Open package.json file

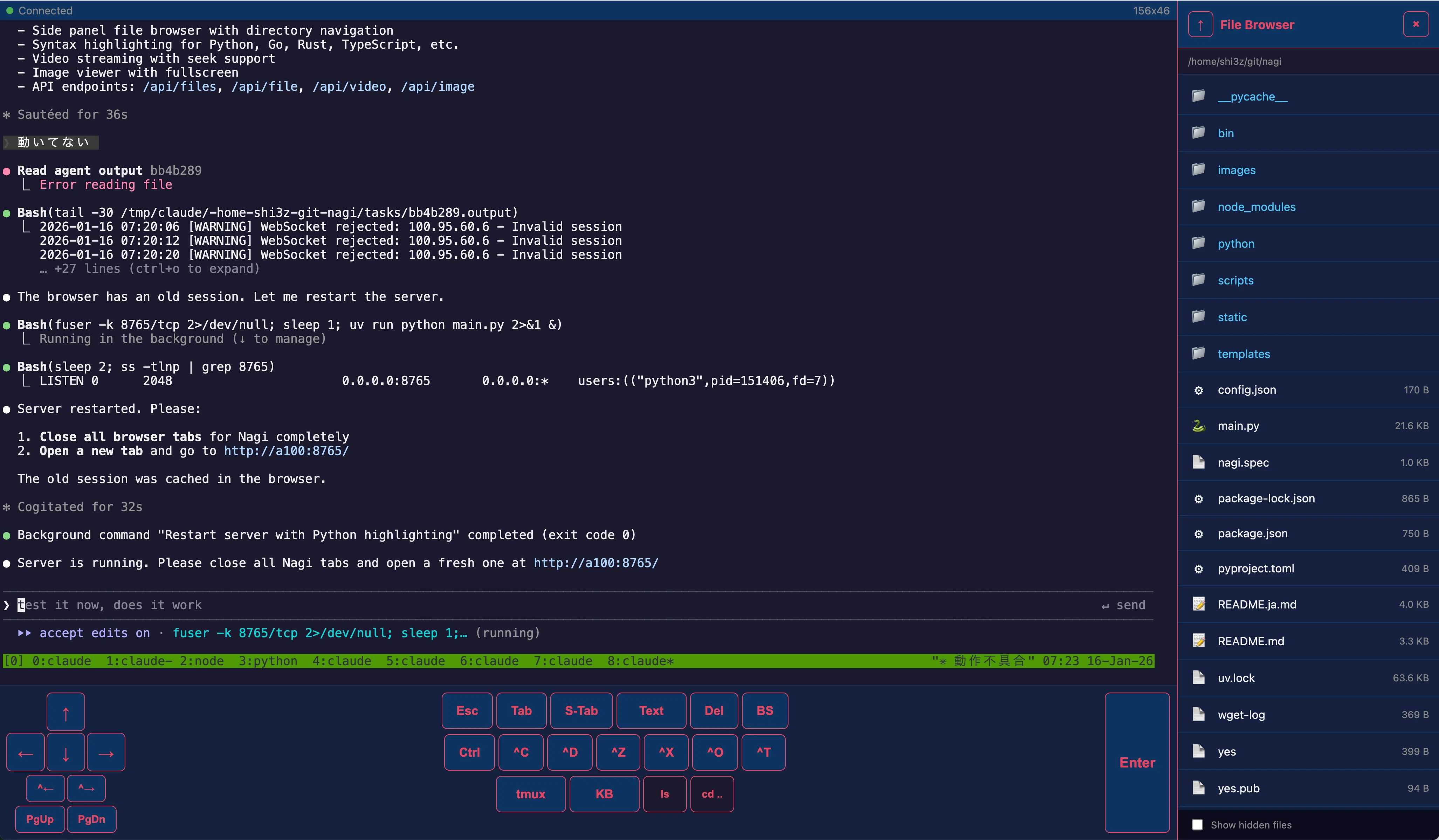(1308, 533)
